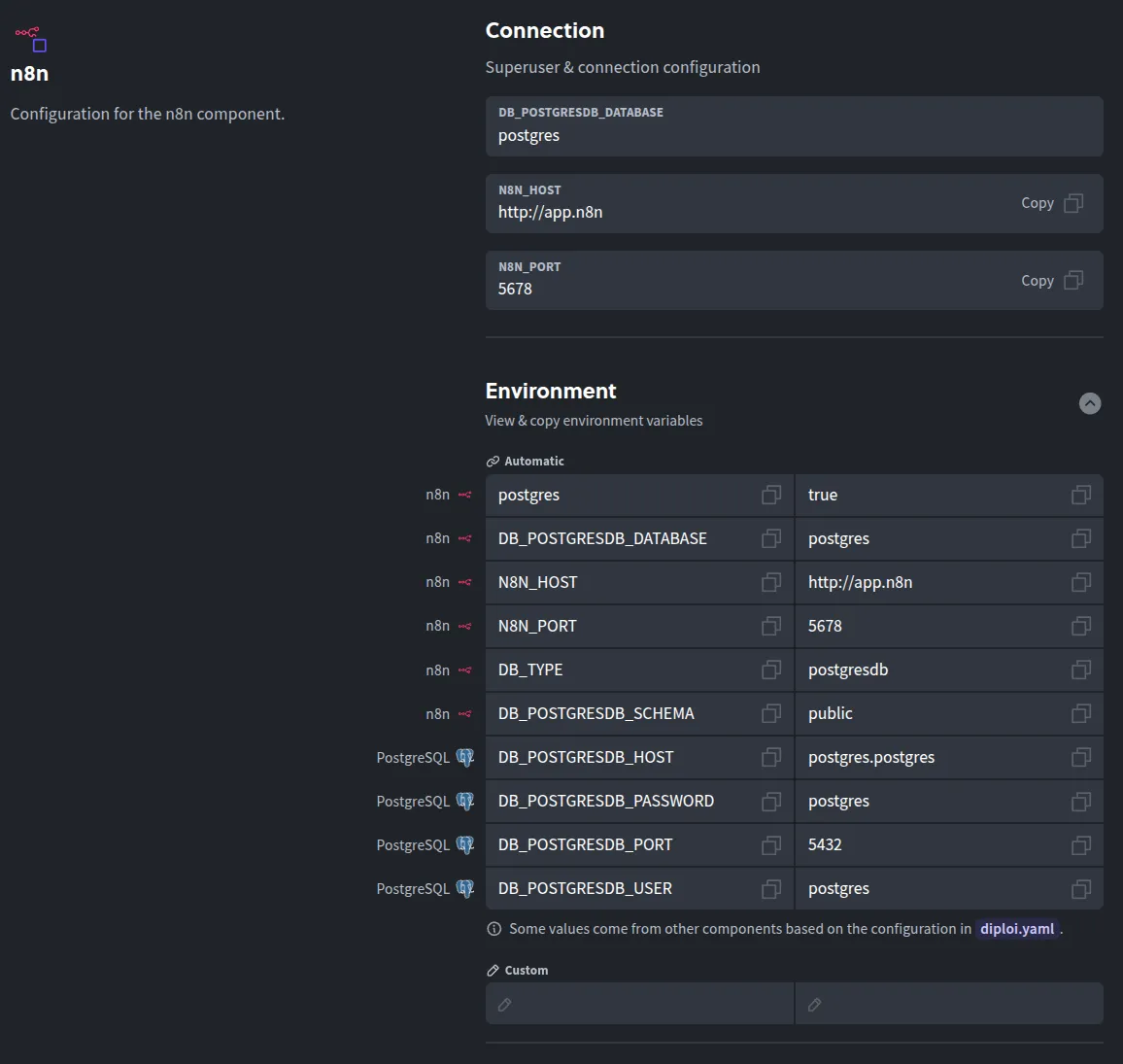Click the copy icon next to DB_TYPE

pos(771,669)
